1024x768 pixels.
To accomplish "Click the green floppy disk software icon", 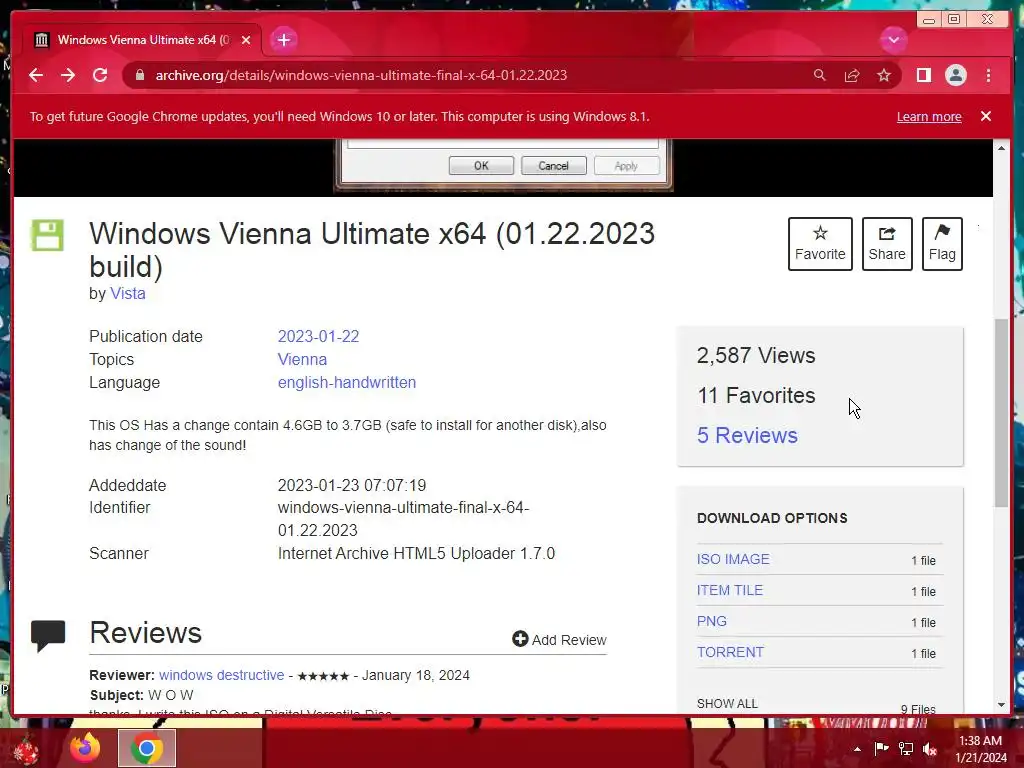I will 48,235.
